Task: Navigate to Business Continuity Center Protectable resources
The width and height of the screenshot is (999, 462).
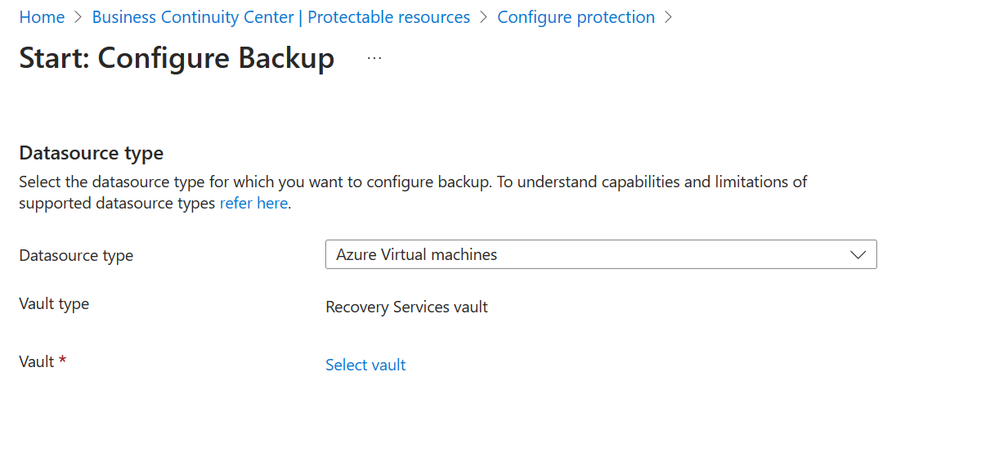Action: click(281, 17)
